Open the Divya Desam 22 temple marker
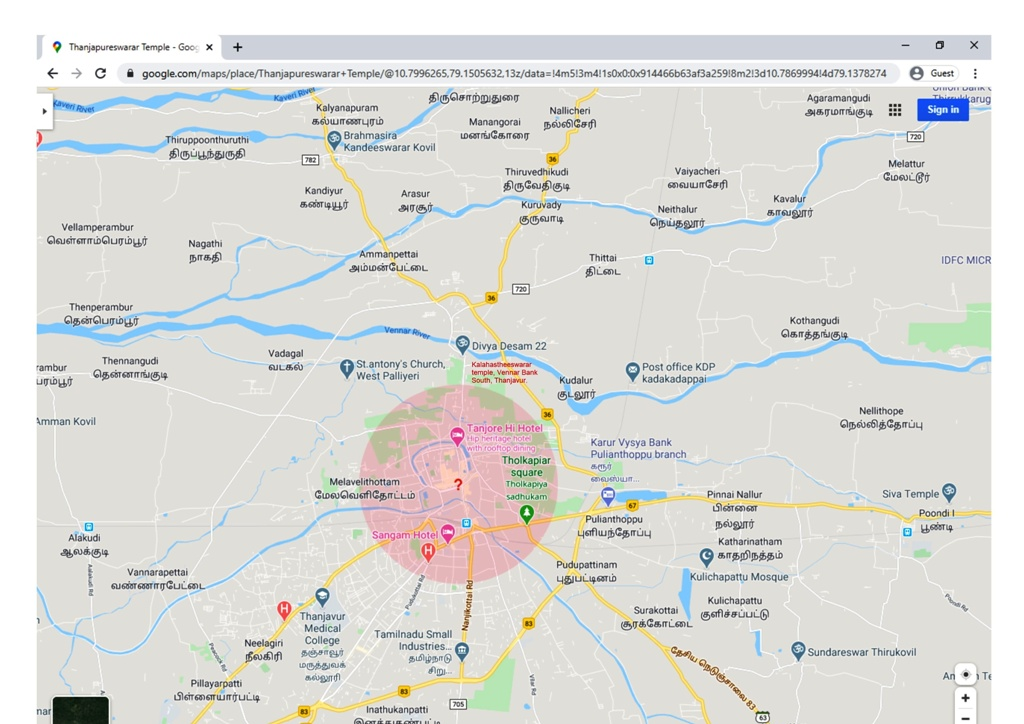The width and height of the screenshot is (1024, 724). click(462, 344)
